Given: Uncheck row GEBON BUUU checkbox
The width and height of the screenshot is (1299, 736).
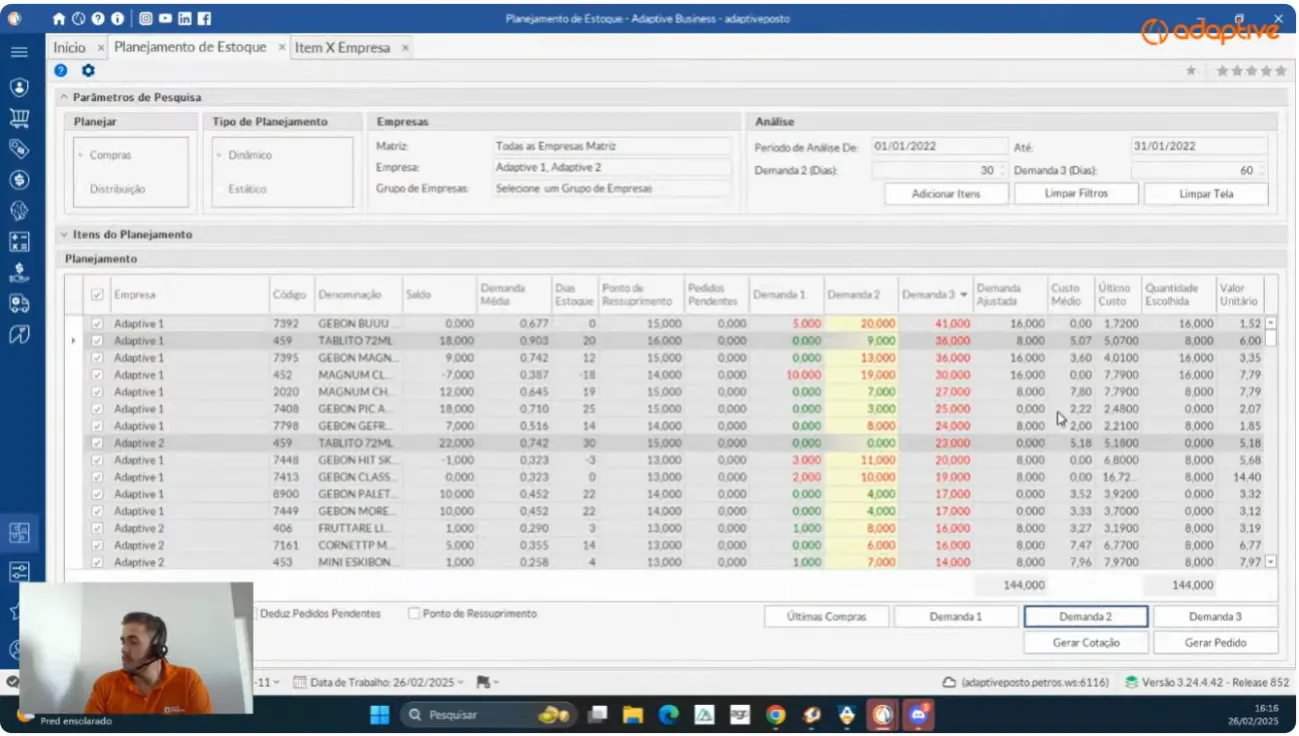Looking at the screenshot, I should (x=97, y=324).
